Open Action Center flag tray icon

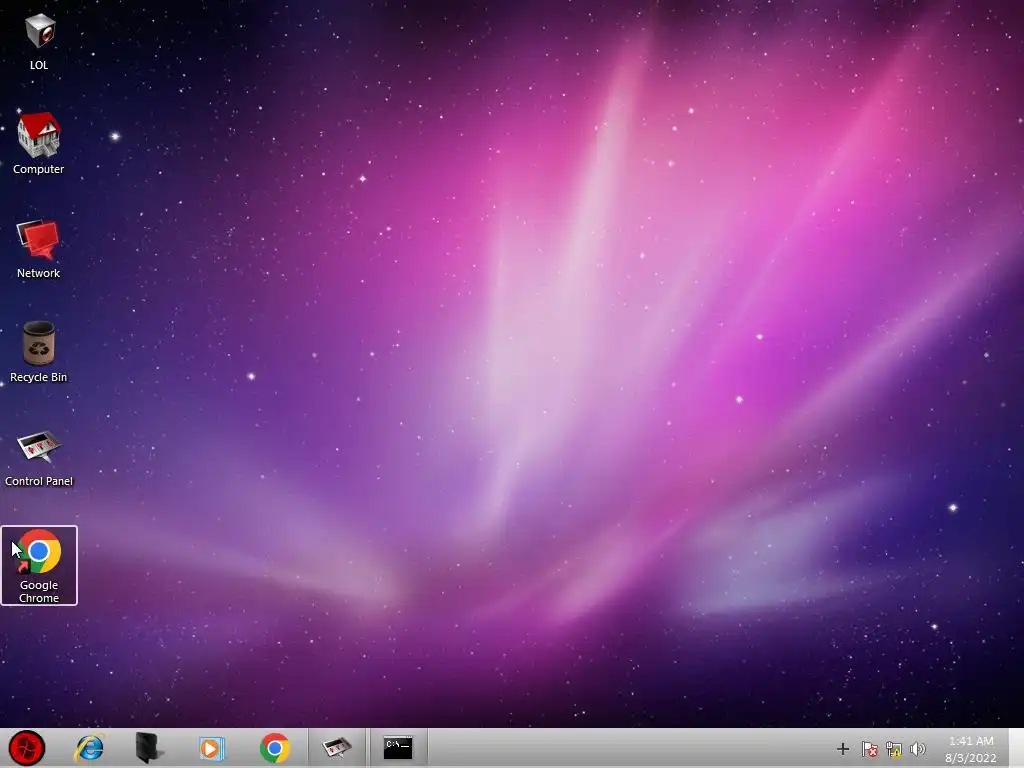point(869,749)
